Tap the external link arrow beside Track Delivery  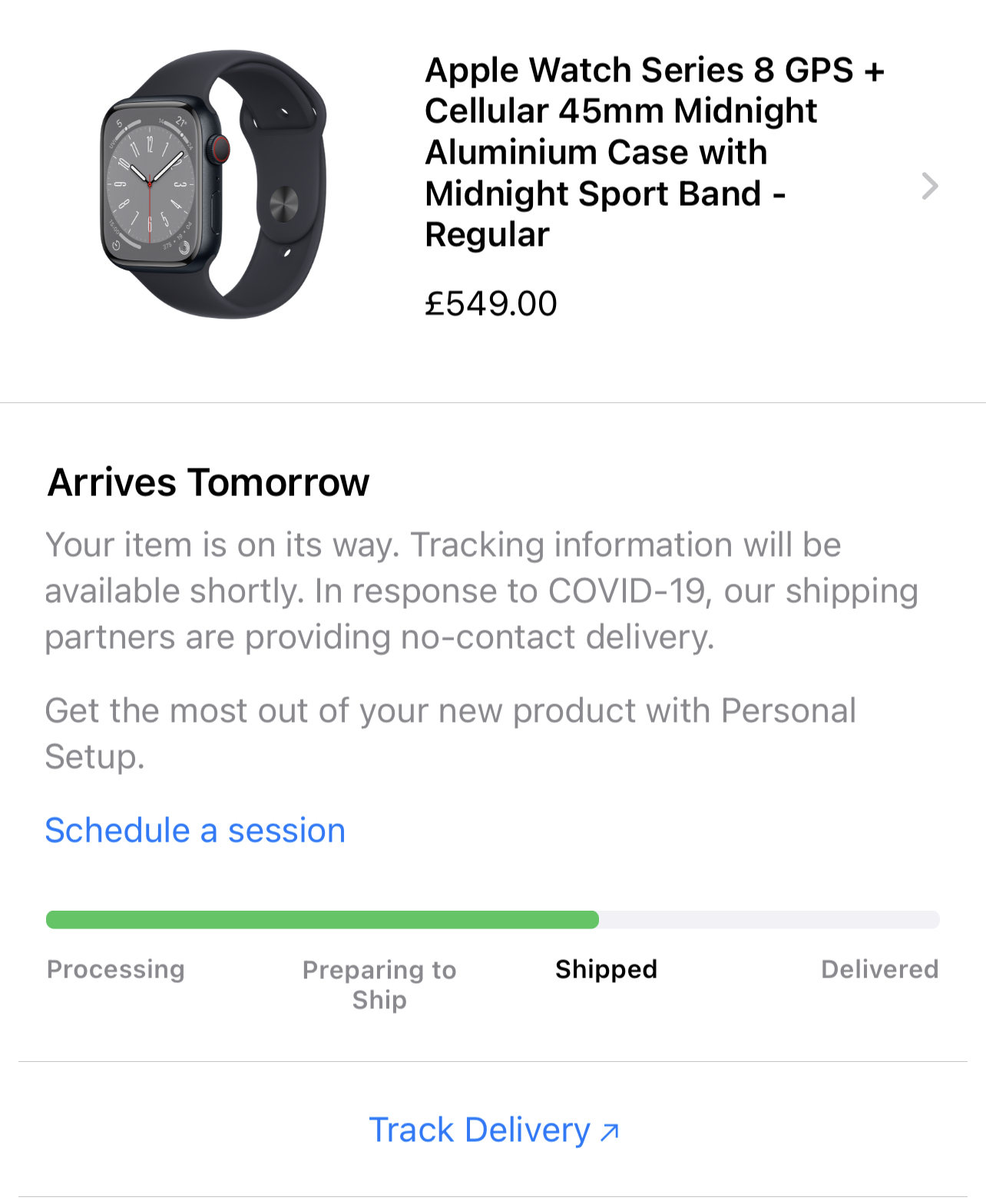tap(610, 1131)
